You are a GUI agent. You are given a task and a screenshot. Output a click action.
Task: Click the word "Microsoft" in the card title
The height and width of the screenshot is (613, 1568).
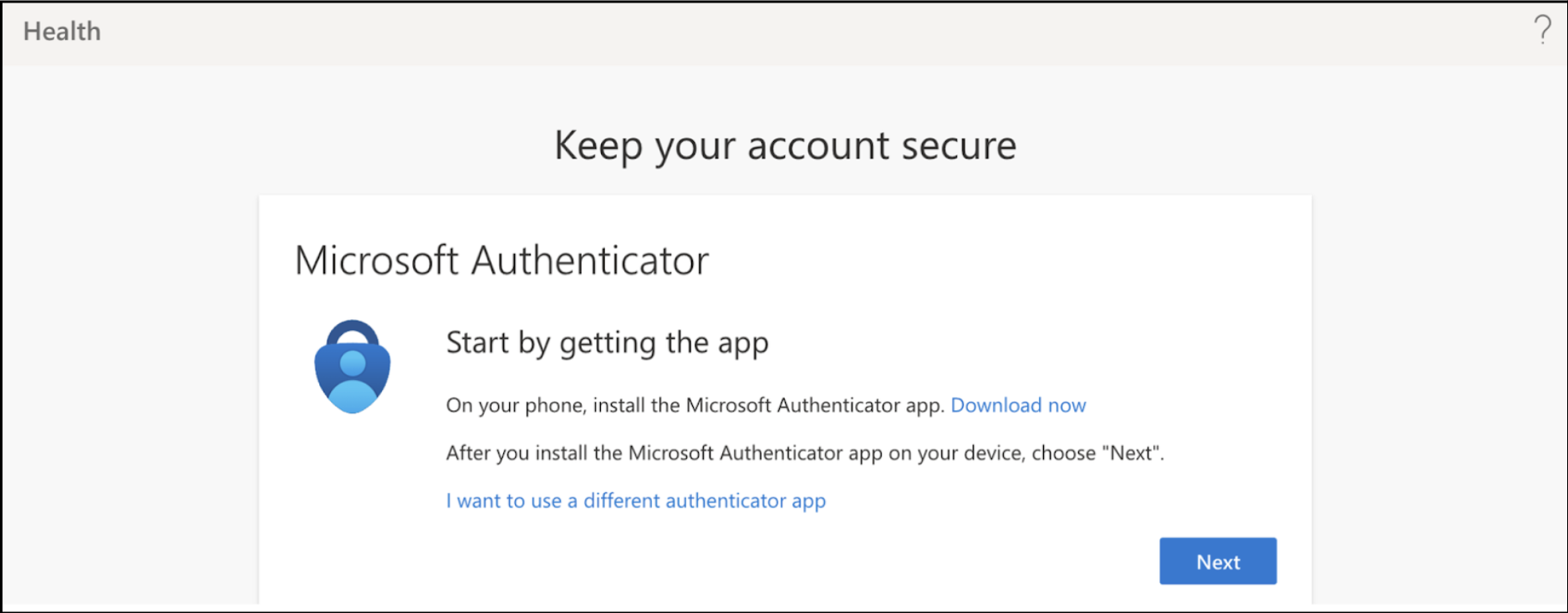click(x=377, y=261)
